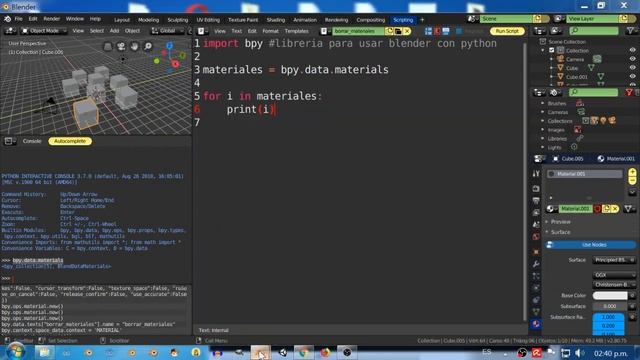
Task: Open the 3D viewport editor type dropdown
Action: pyautogui.click(x=10, y=31)
